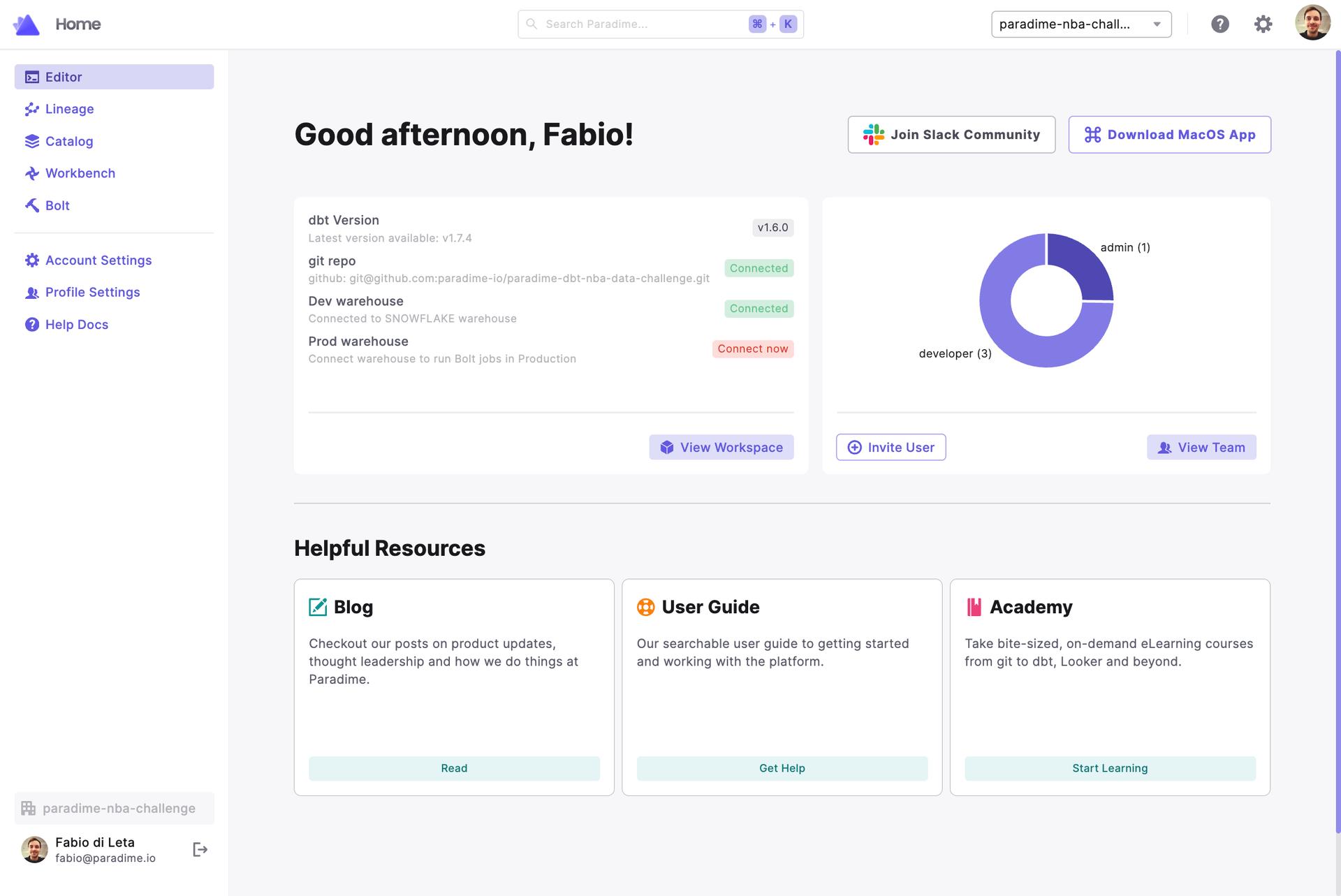Click Connect now for Prod warehouse
1341x896 pixels.
point(752,349)
